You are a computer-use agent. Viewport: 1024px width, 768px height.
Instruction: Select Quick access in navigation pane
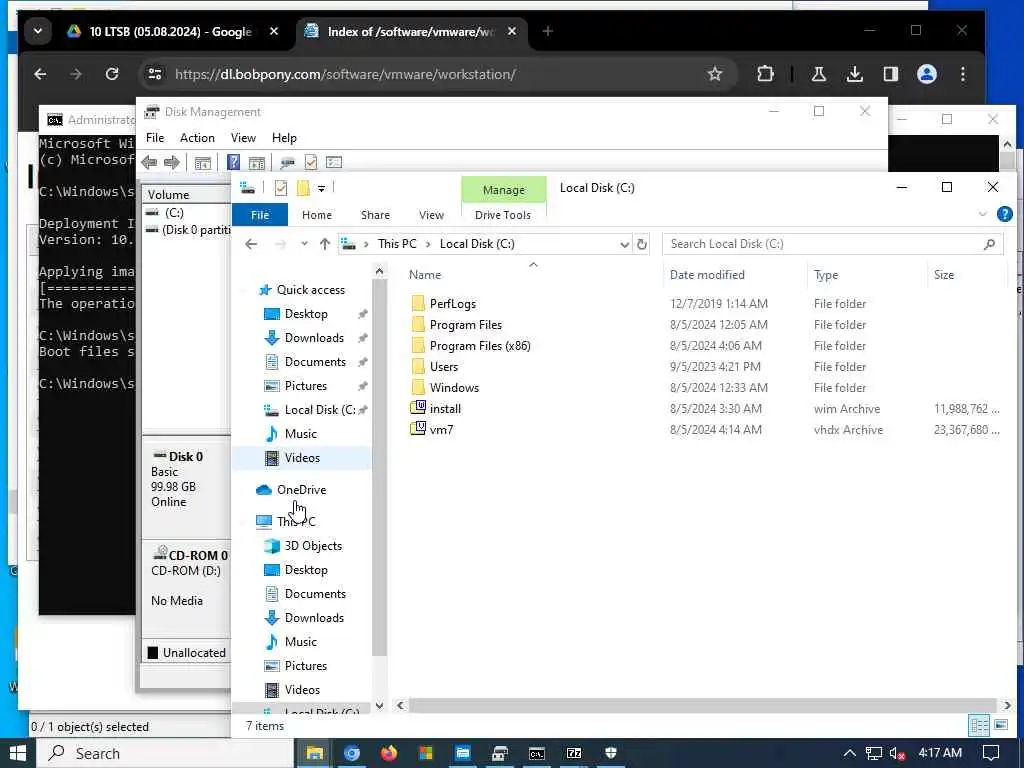[310, 290]
